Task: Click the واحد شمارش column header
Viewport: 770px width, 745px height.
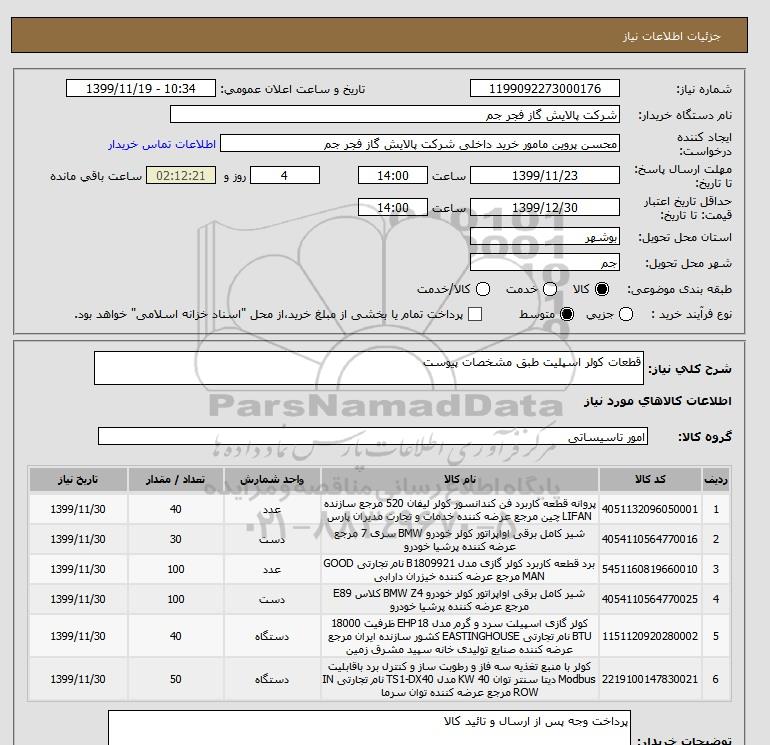Action: [x=272, y=479]
